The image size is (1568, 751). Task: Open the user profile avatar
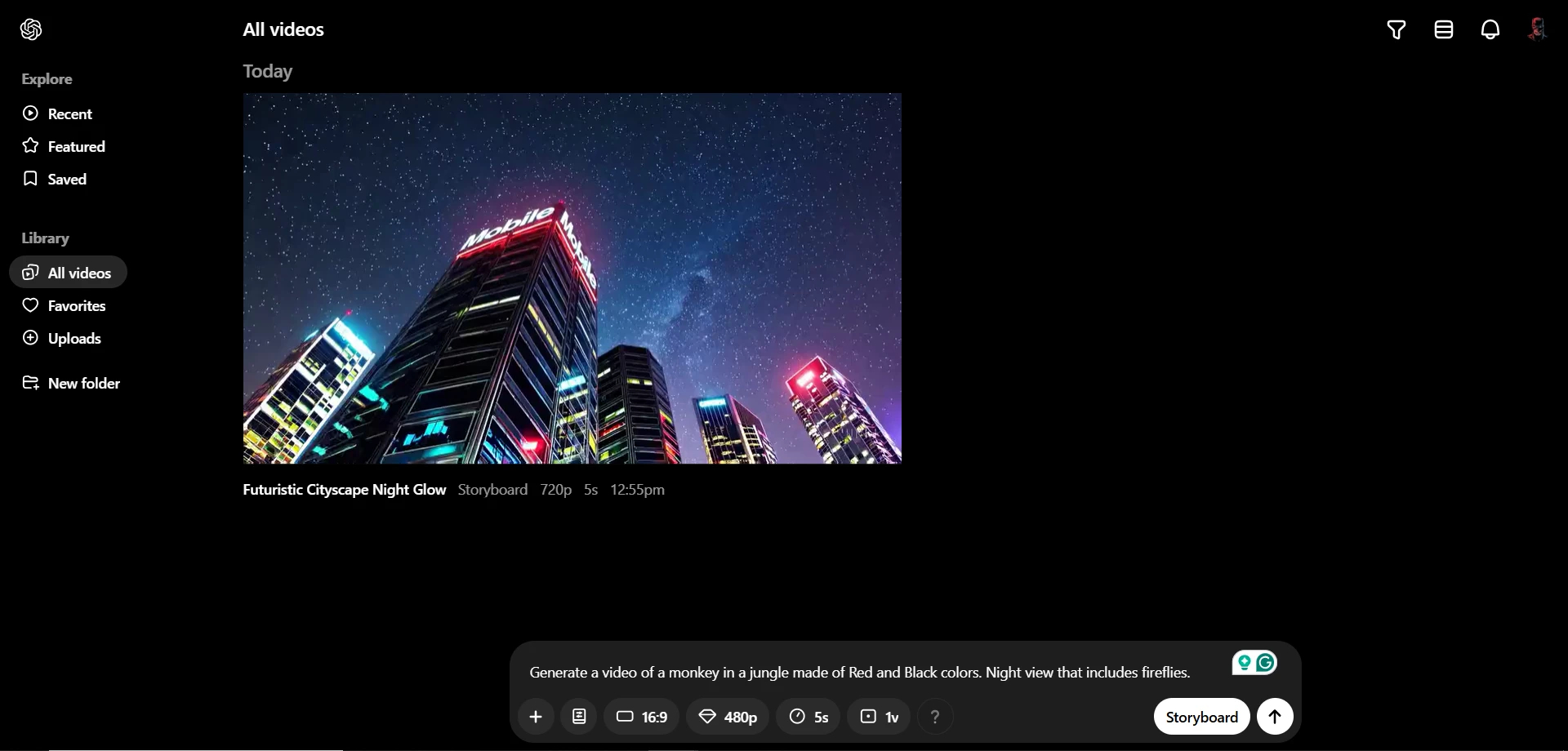pyautogui.click(x=1538, y=29)
